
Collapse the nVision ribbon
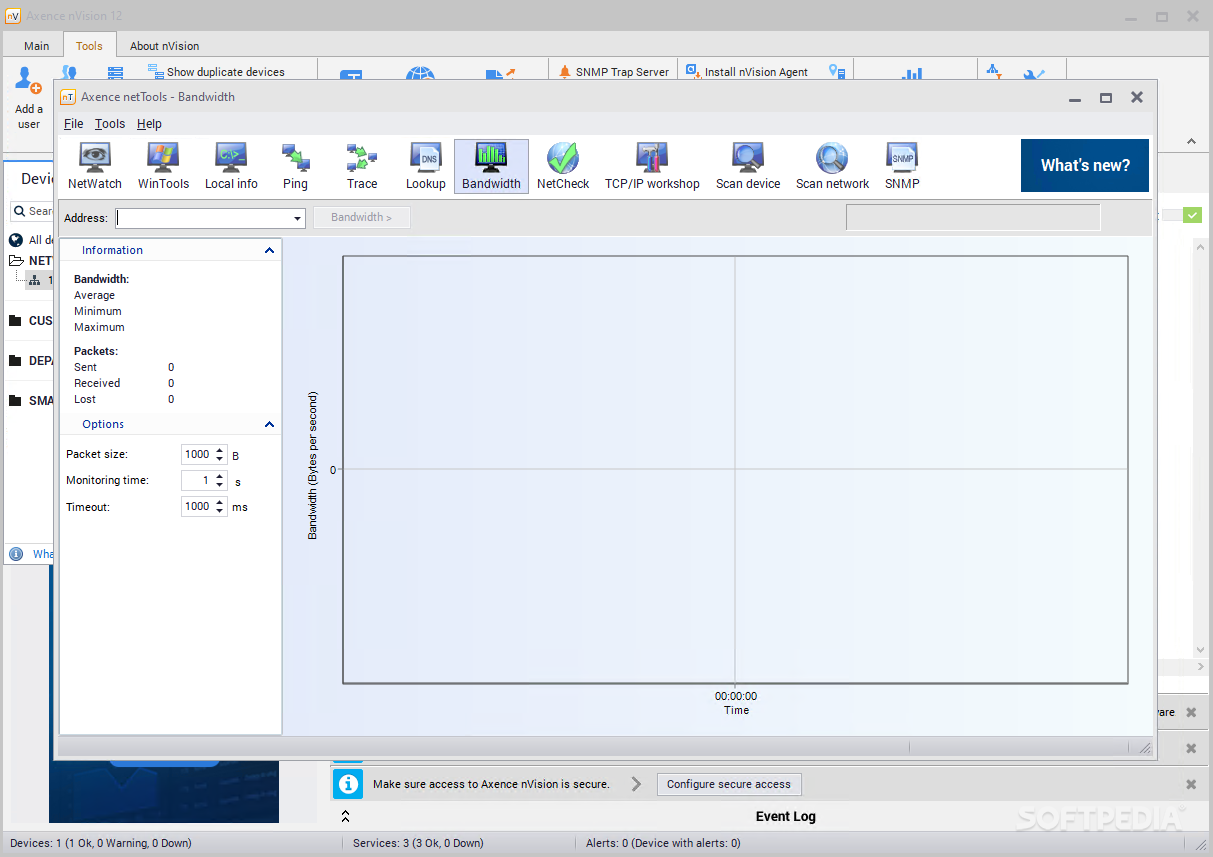pyautogui.click(x=1192, y=141)
